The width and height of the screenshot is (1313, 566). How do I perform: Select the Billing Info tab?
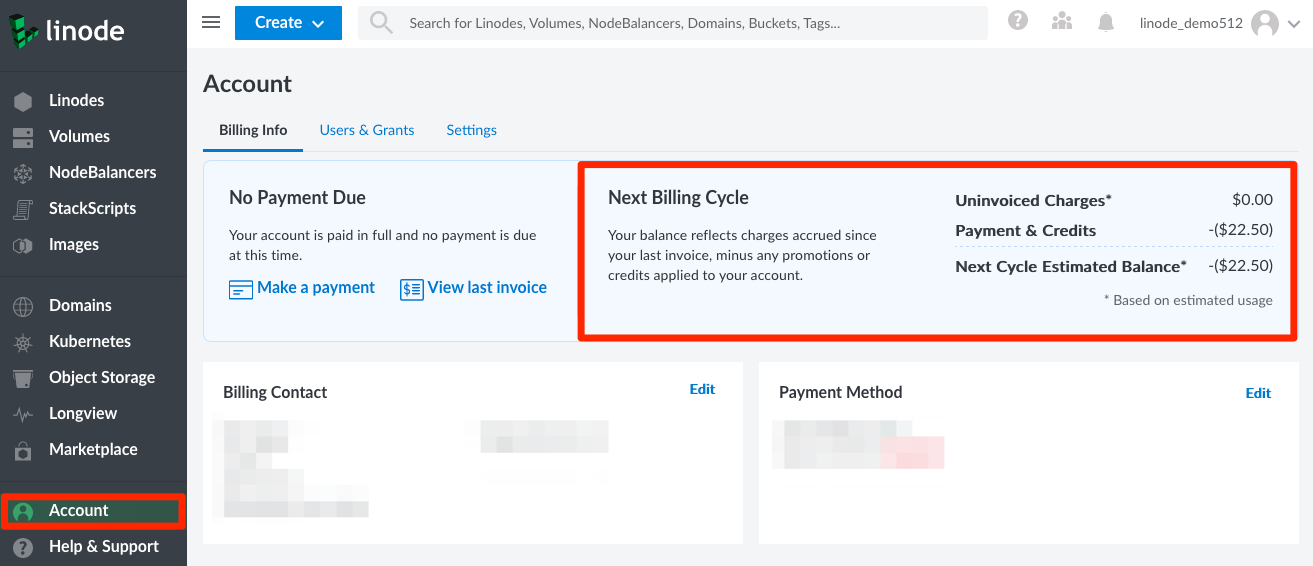253,130
